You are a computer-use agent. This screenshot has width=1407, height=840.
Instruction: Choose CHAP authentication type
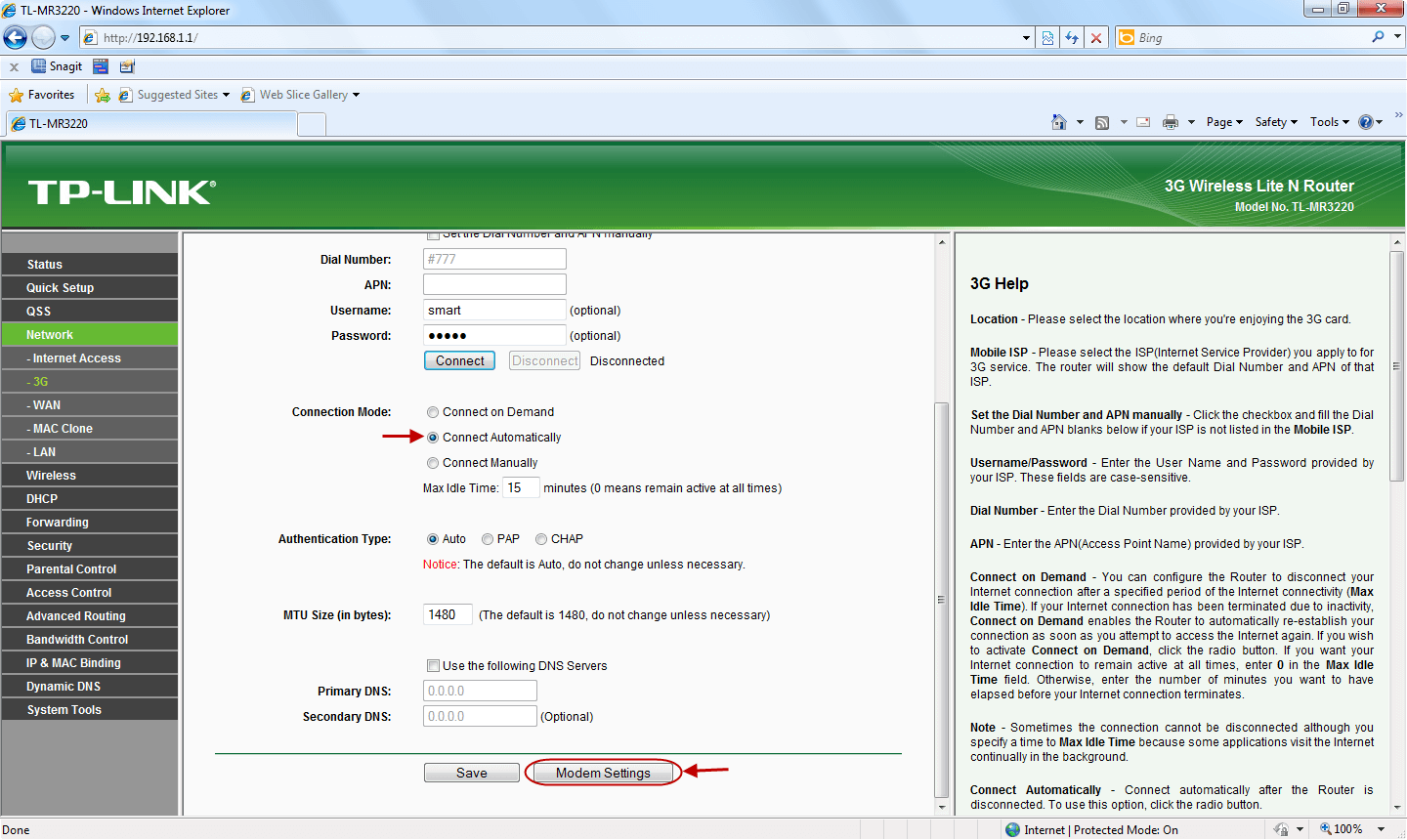coord(541,539)
